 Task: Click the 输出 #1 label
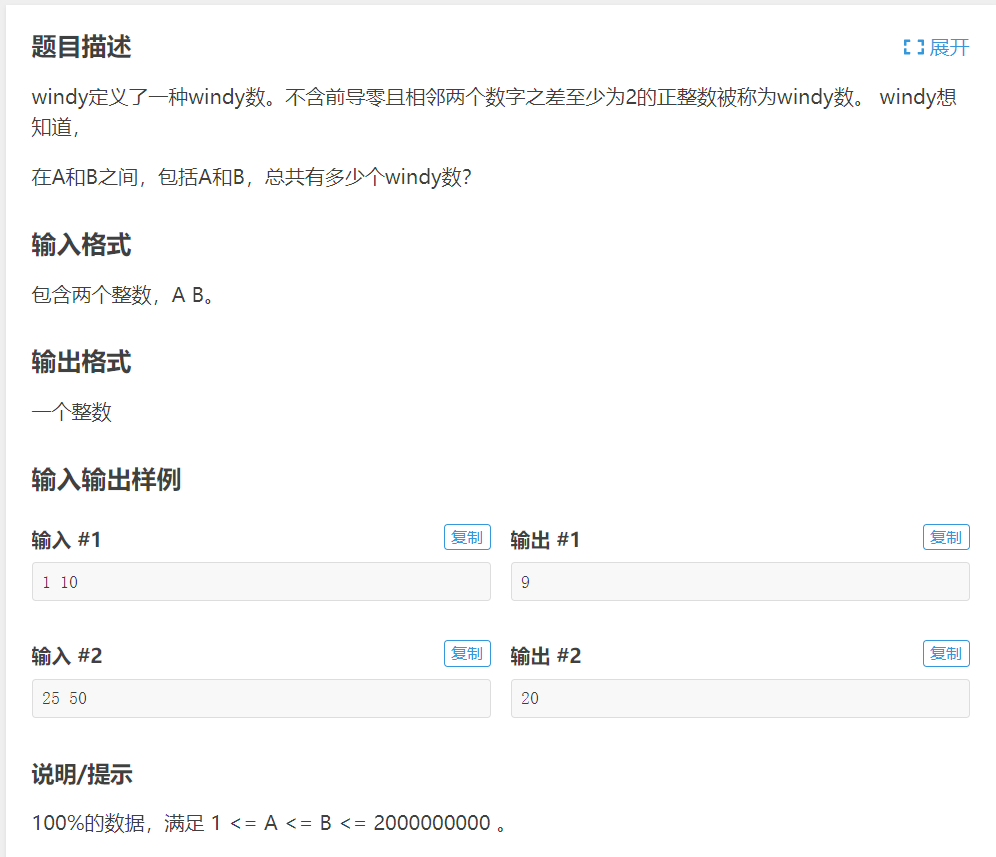pos(545,540)
